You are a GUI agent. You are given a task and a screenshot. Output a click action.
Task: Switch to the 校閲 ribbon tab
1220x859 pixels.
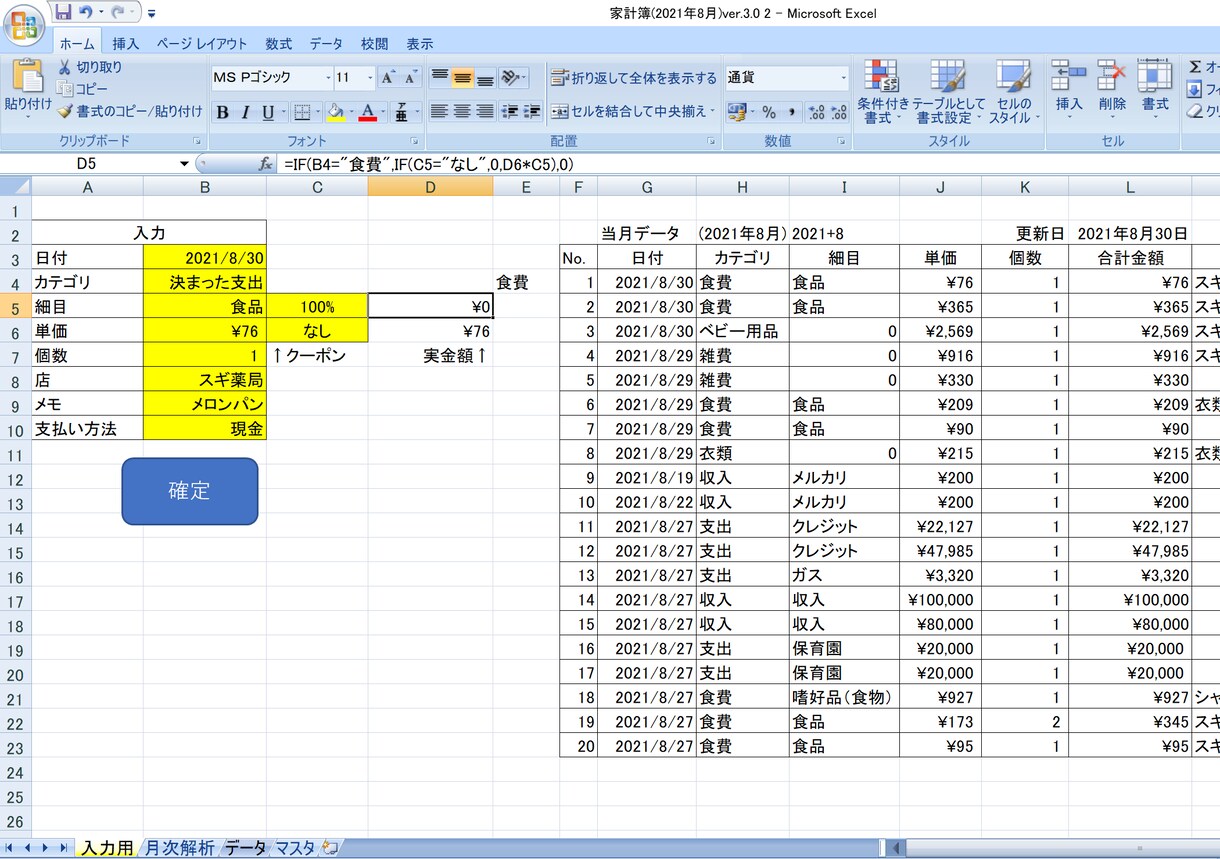click(375, 44)
